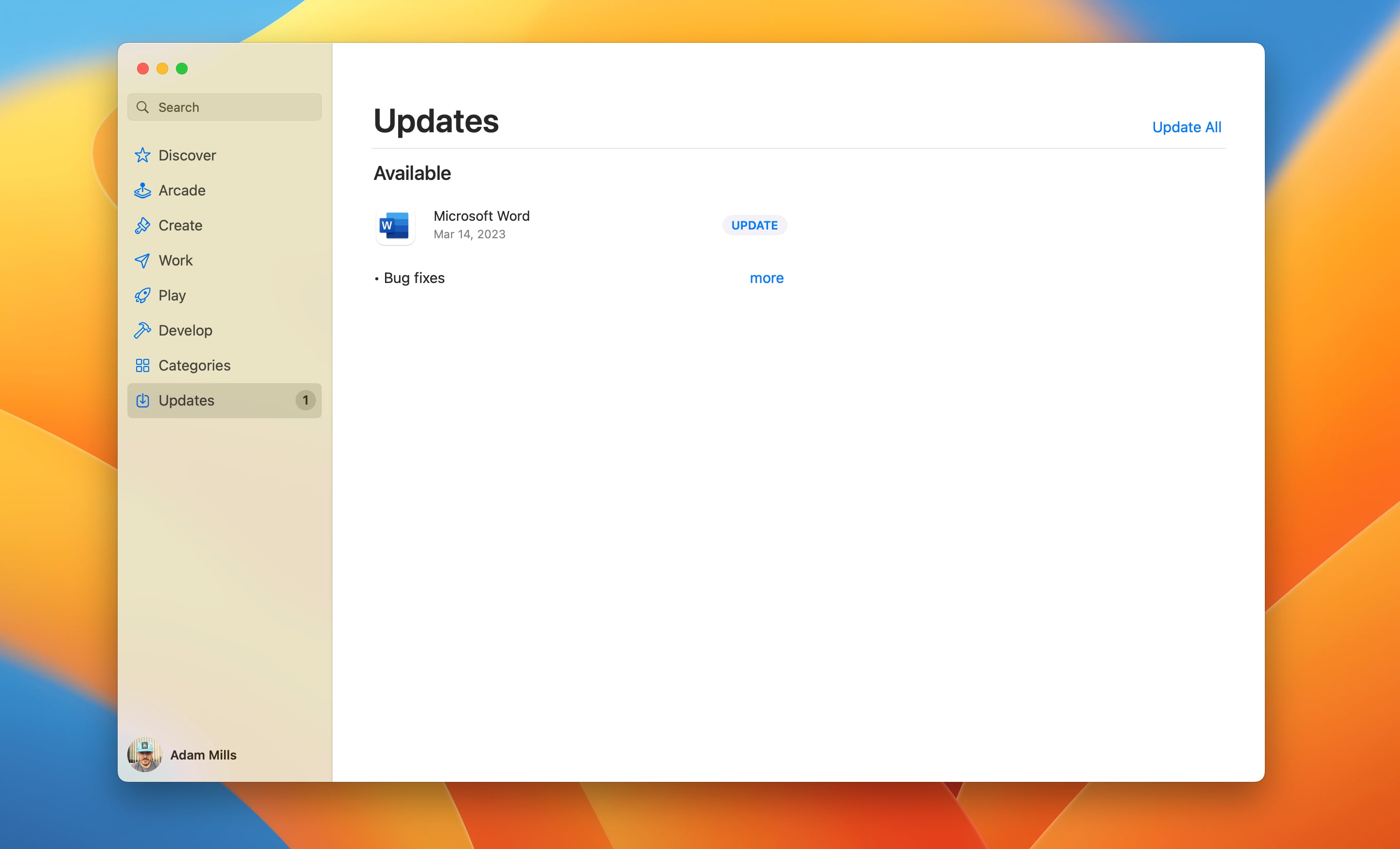Image resolution: width=1400 pixels, height=849 pixels.
Task: Click the Update All link
Action: [x=1187, y=127]
